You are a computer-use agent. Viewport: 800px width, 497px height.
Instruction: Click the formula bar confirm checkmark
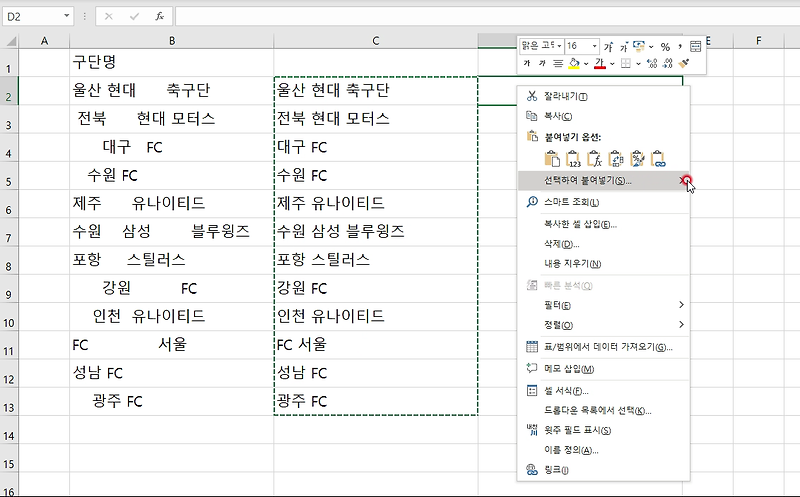[134, 16]
